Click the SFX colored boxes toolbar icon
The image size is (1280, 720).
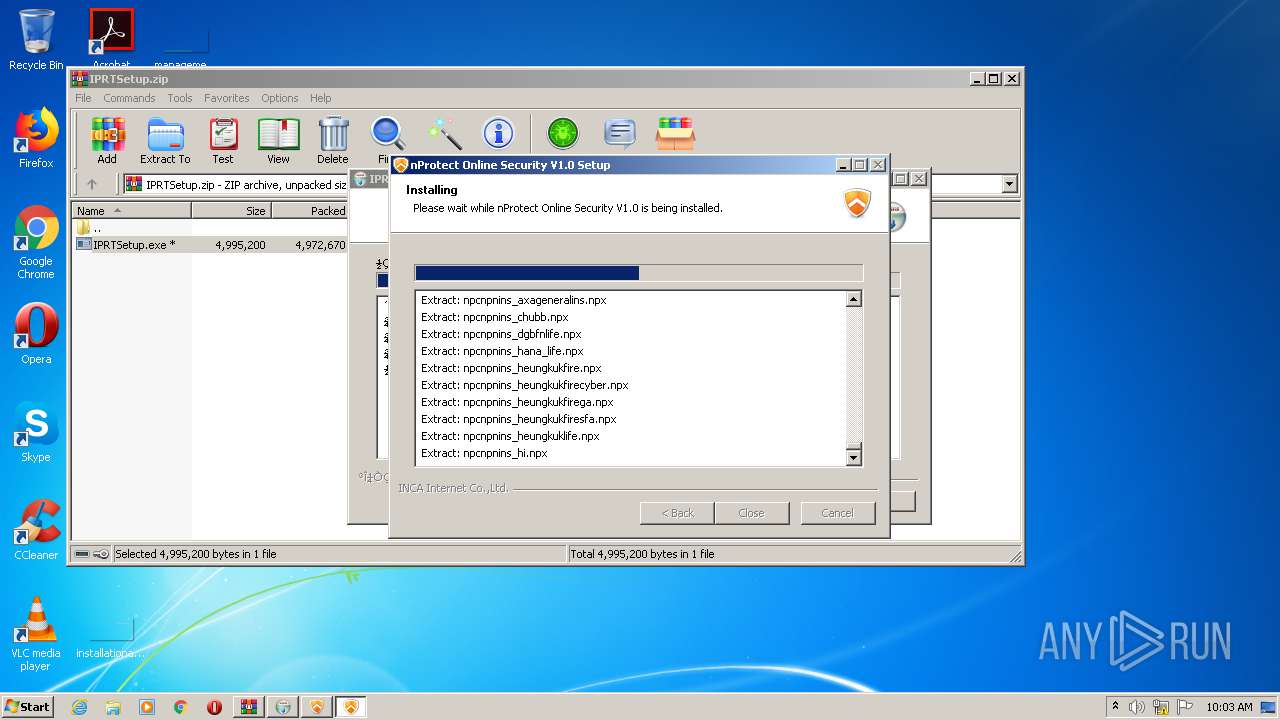pyautogui.click(x=675, y=133)
